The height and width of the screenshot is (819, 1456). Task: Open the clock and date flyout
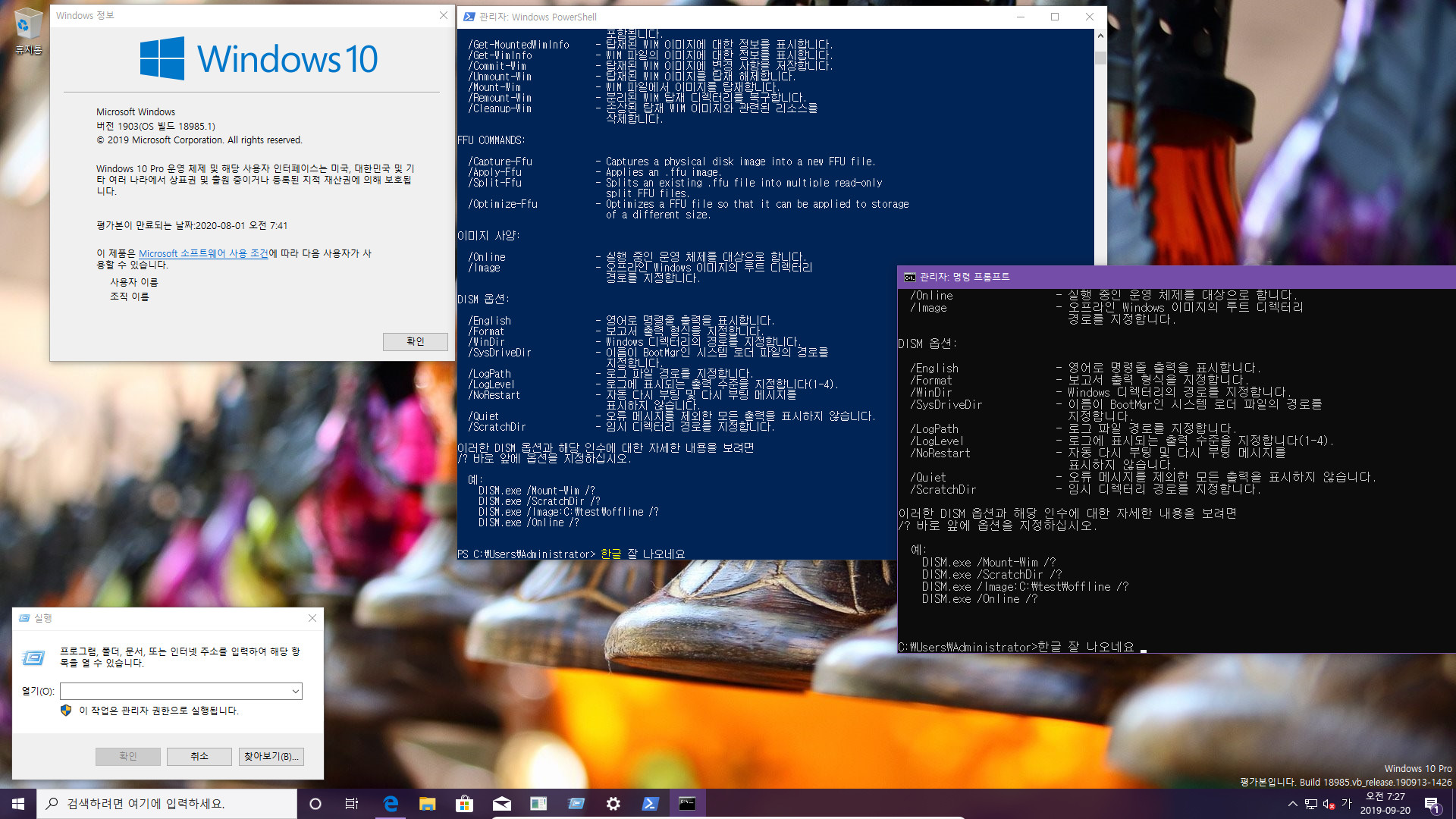pos(1385,804)
